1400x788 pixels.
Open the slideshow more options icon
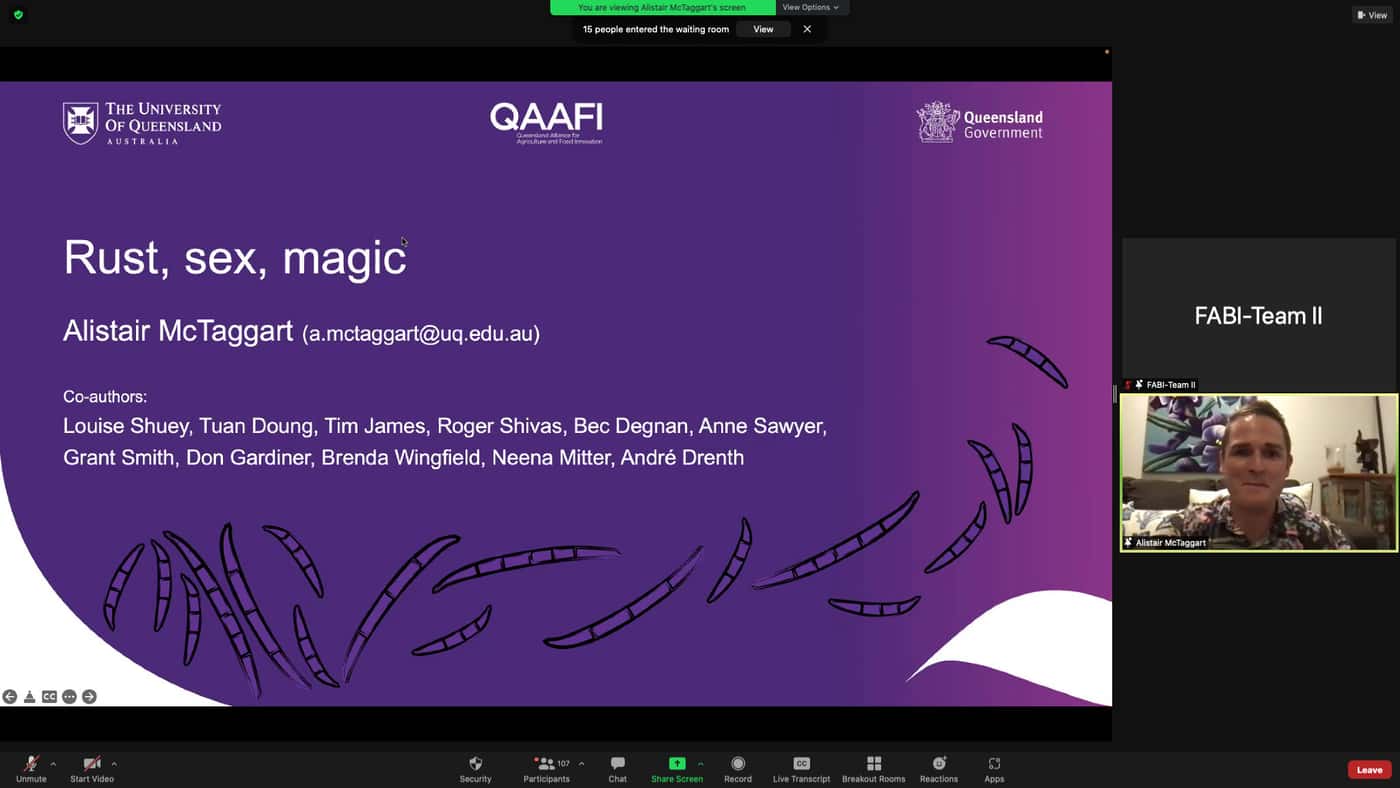pos(69,697)
